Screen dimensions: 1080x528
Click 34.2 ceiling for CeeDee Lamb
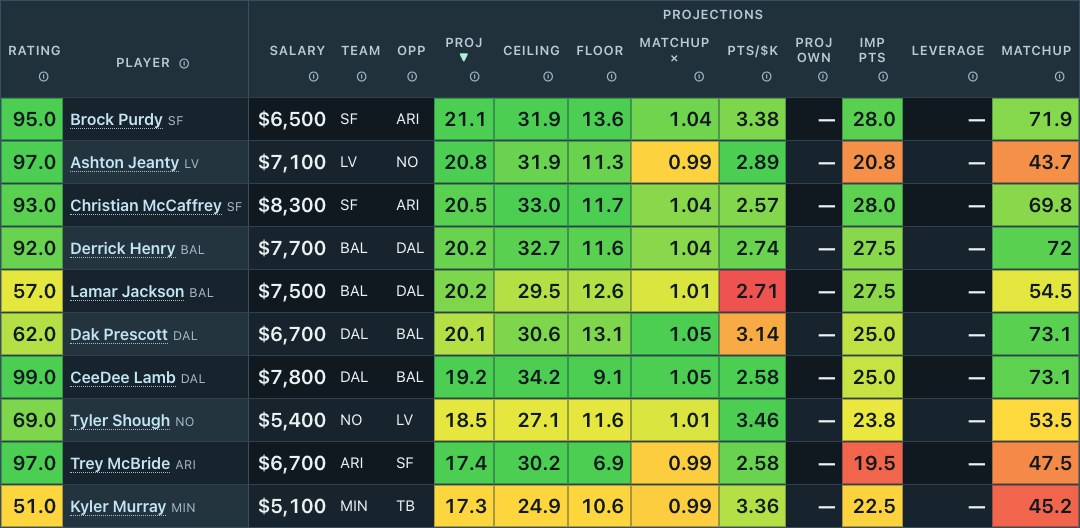coord(531,377)
